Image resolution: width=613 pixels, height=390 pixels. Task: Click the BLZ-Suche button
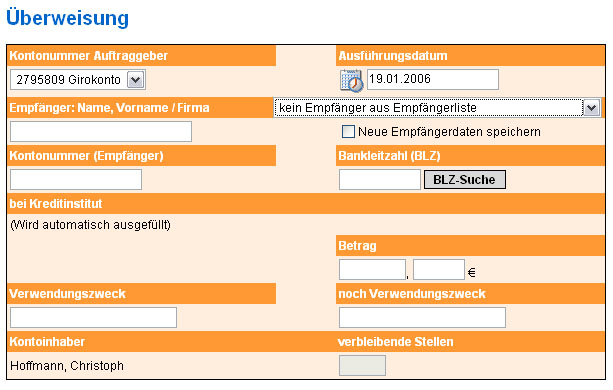[x=464, y=179]
